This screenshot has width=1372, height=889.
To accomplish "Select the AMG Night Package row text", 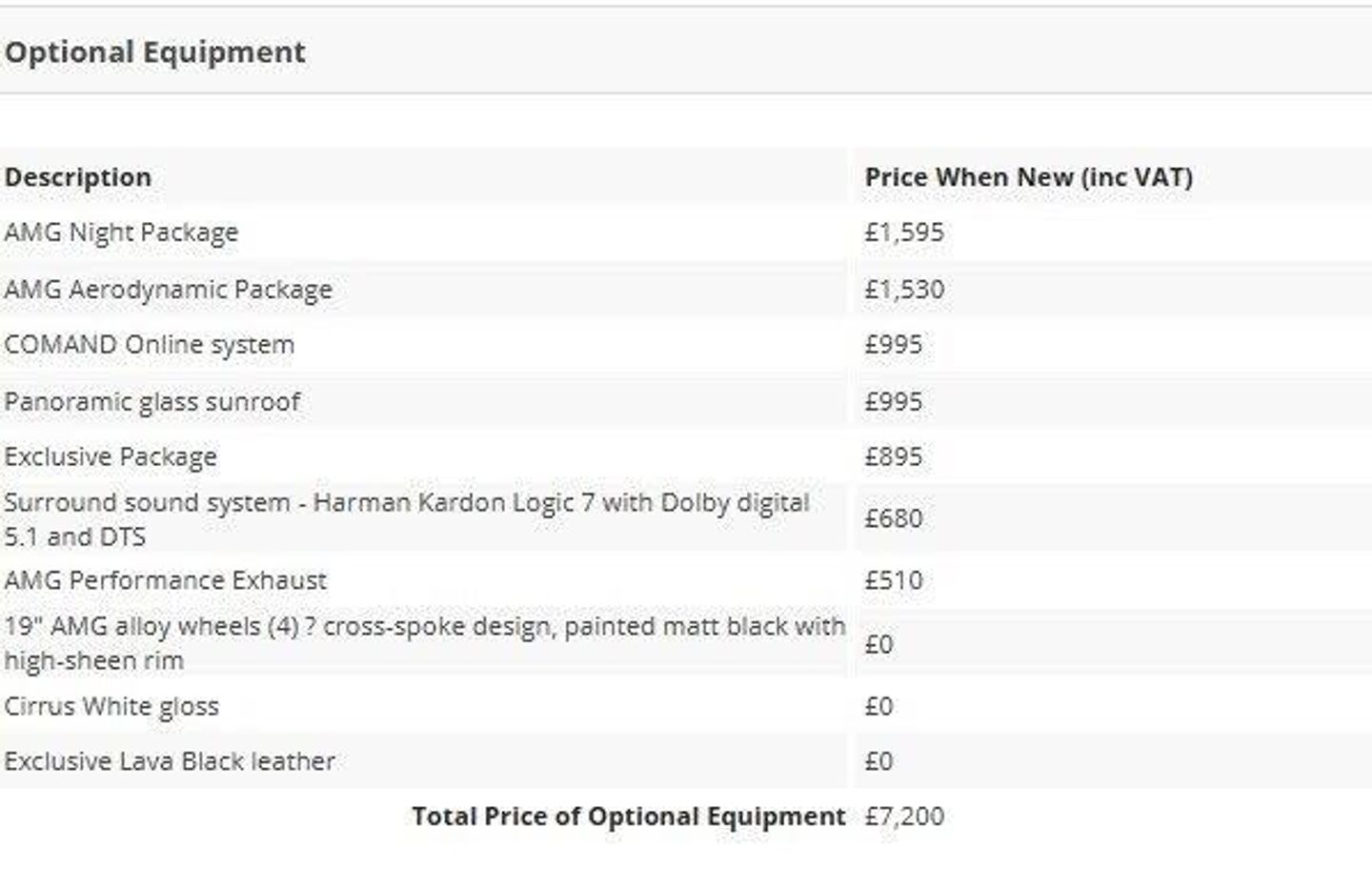I will [121, 232].
